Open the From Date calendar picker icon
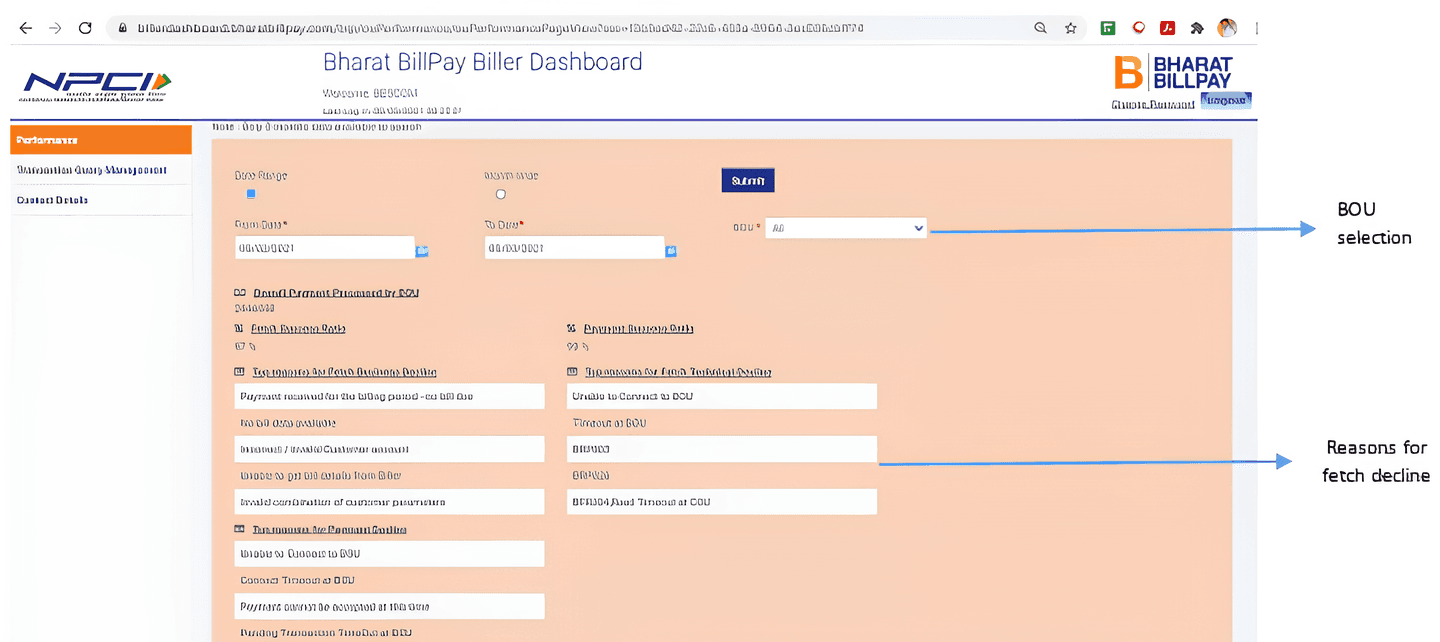The width and height of the screenshot is (1440, 642). (x=422, y=250)
